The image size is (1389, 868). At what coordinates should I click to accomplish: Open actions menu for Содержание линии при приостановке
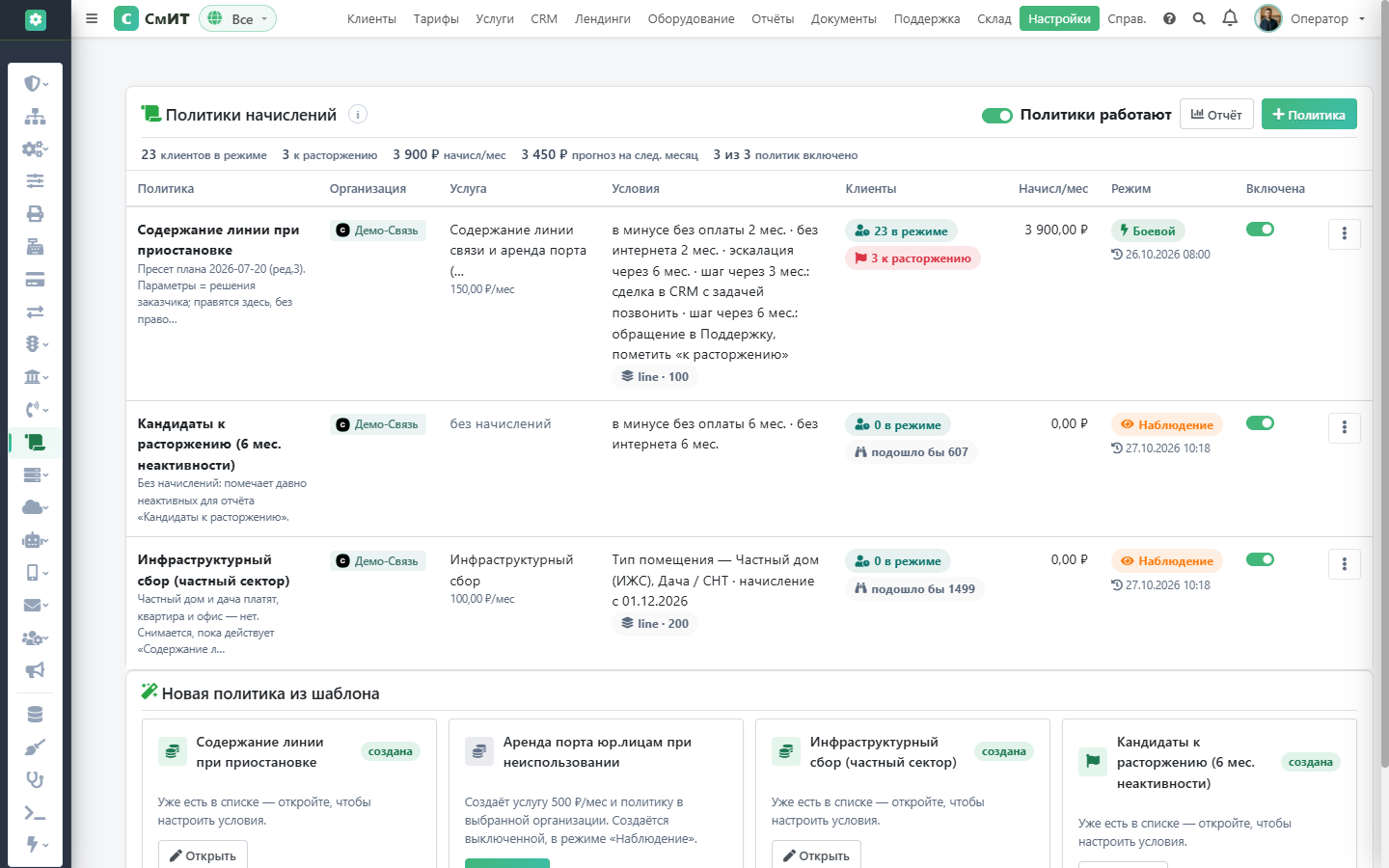1345,233
